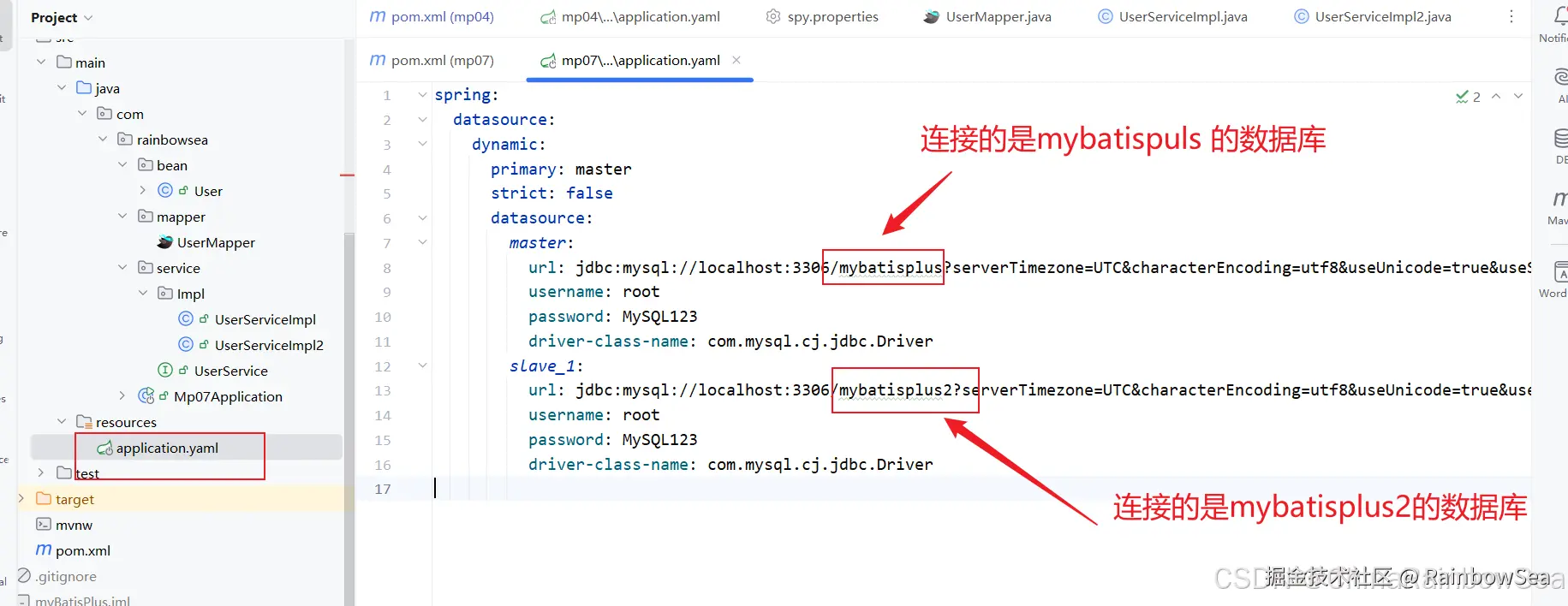Expand the Mp07Application node
Image resolution: width=1568 pixels, height=606 pixels.
[122, 396]
